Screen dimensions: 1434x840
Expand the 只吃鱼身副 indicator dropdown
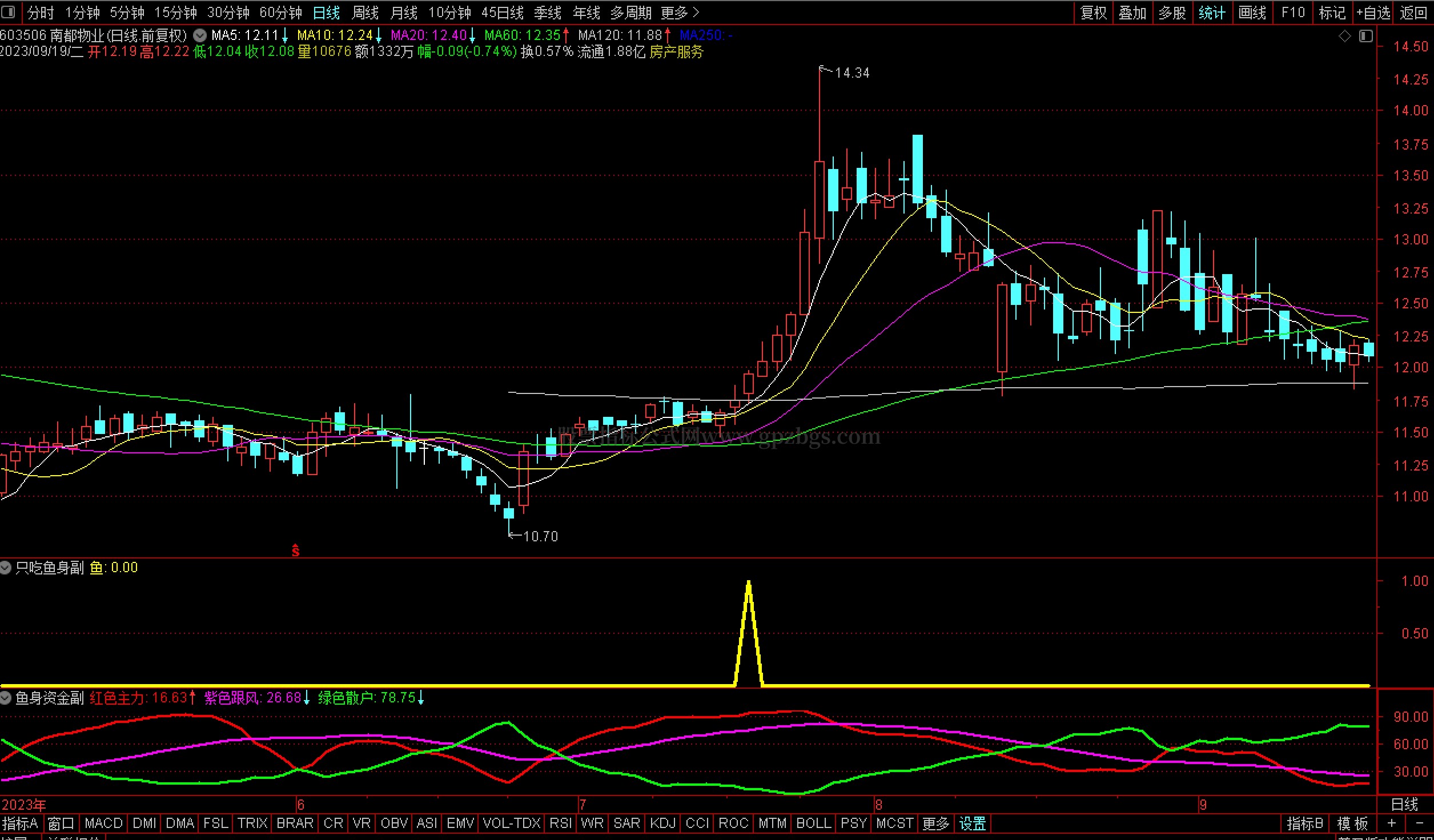6,568
